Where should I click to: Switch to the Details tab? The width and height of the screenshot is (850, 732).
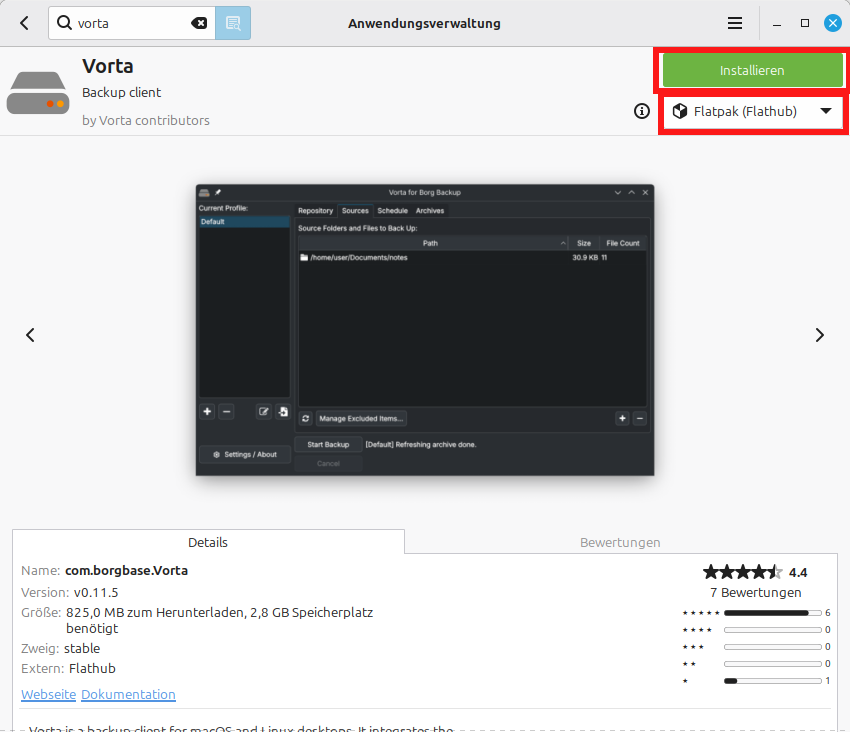[208, 542]
